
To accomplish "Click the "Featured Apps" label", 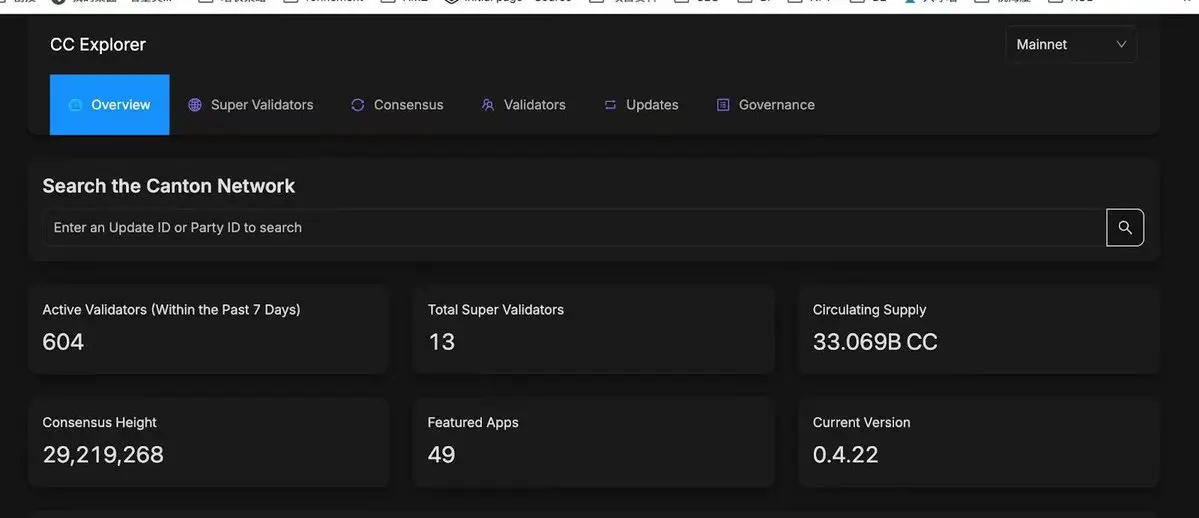I will (473, 422).
